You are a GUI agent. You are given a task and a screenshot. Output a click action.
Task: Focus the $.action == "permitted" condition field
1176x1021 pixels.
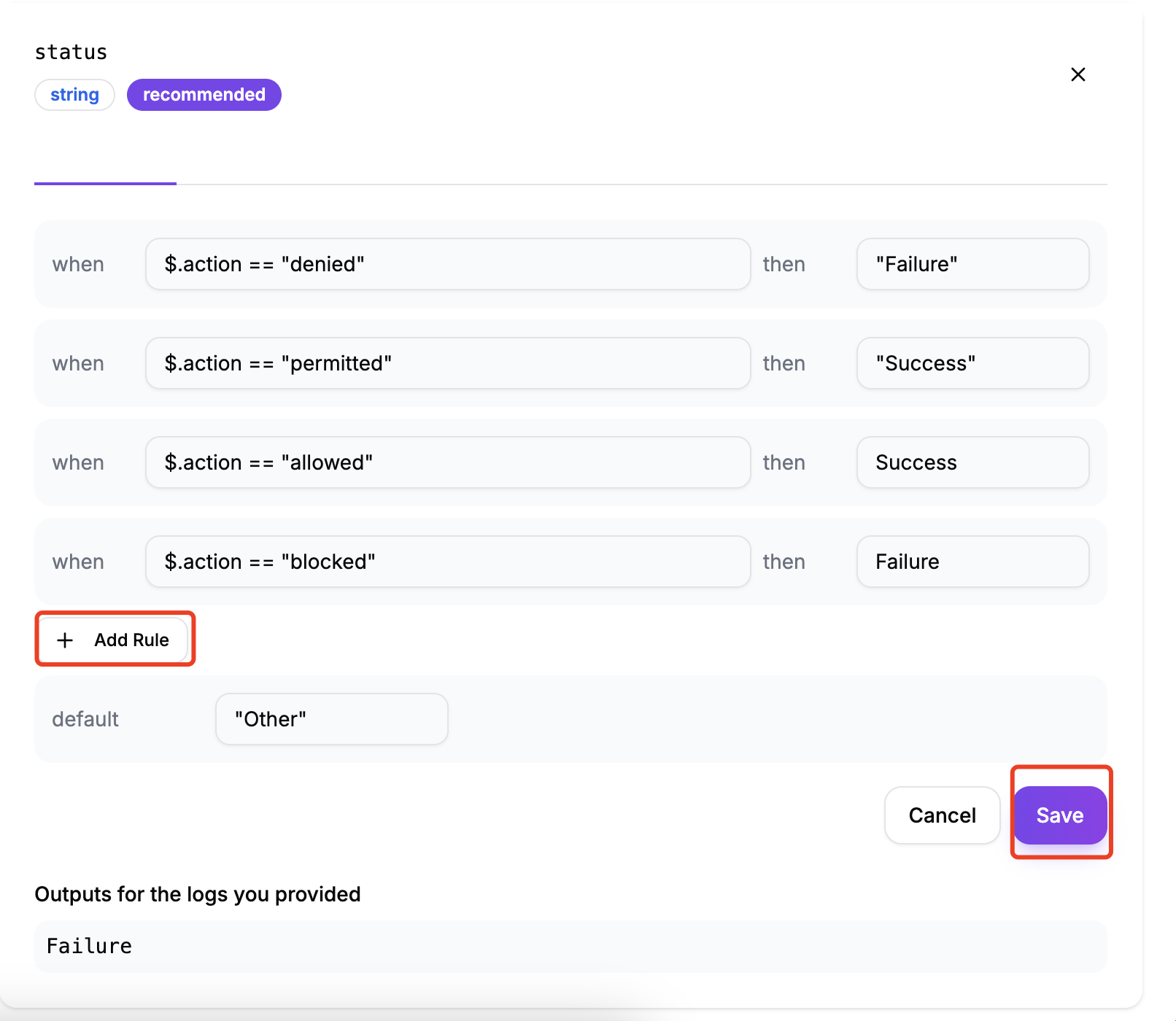[x=447, y=363]
